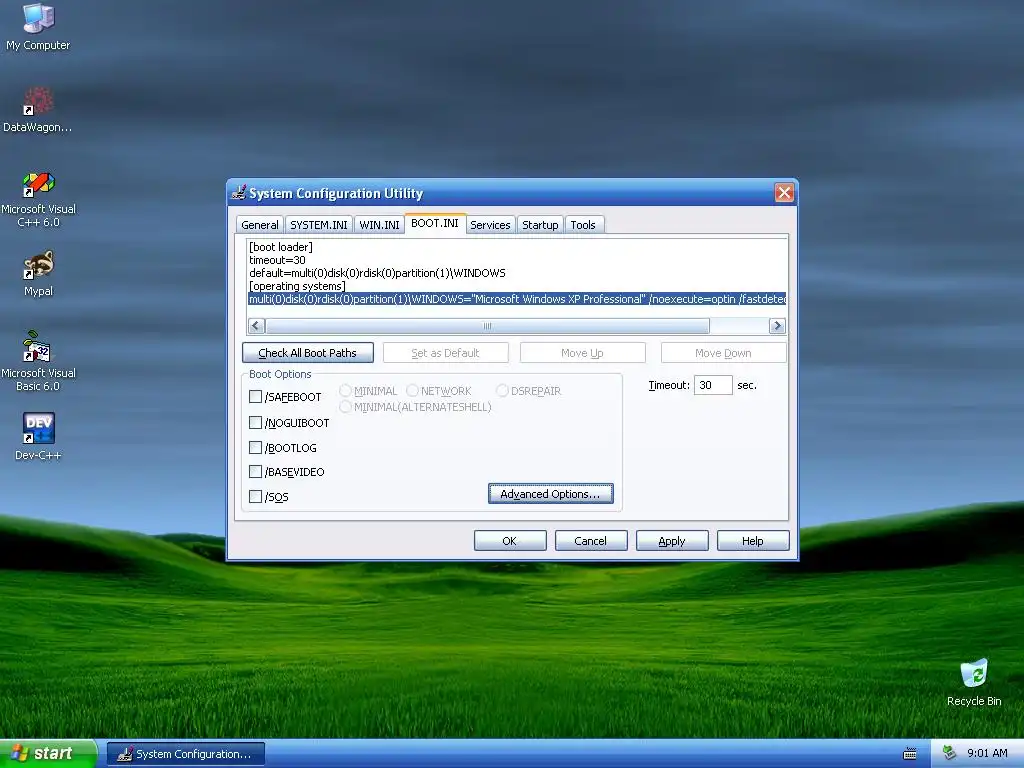Open the Recycle Bin icon
This screenshot has width=1024, height=768.
tap(974, 682)
